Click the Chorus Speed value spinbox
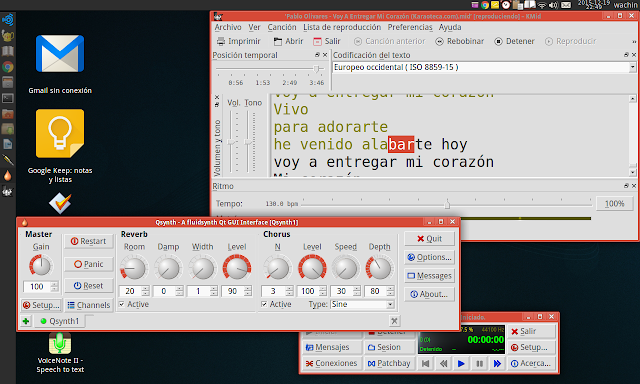The image size is (640, 384). pos(345,291)
